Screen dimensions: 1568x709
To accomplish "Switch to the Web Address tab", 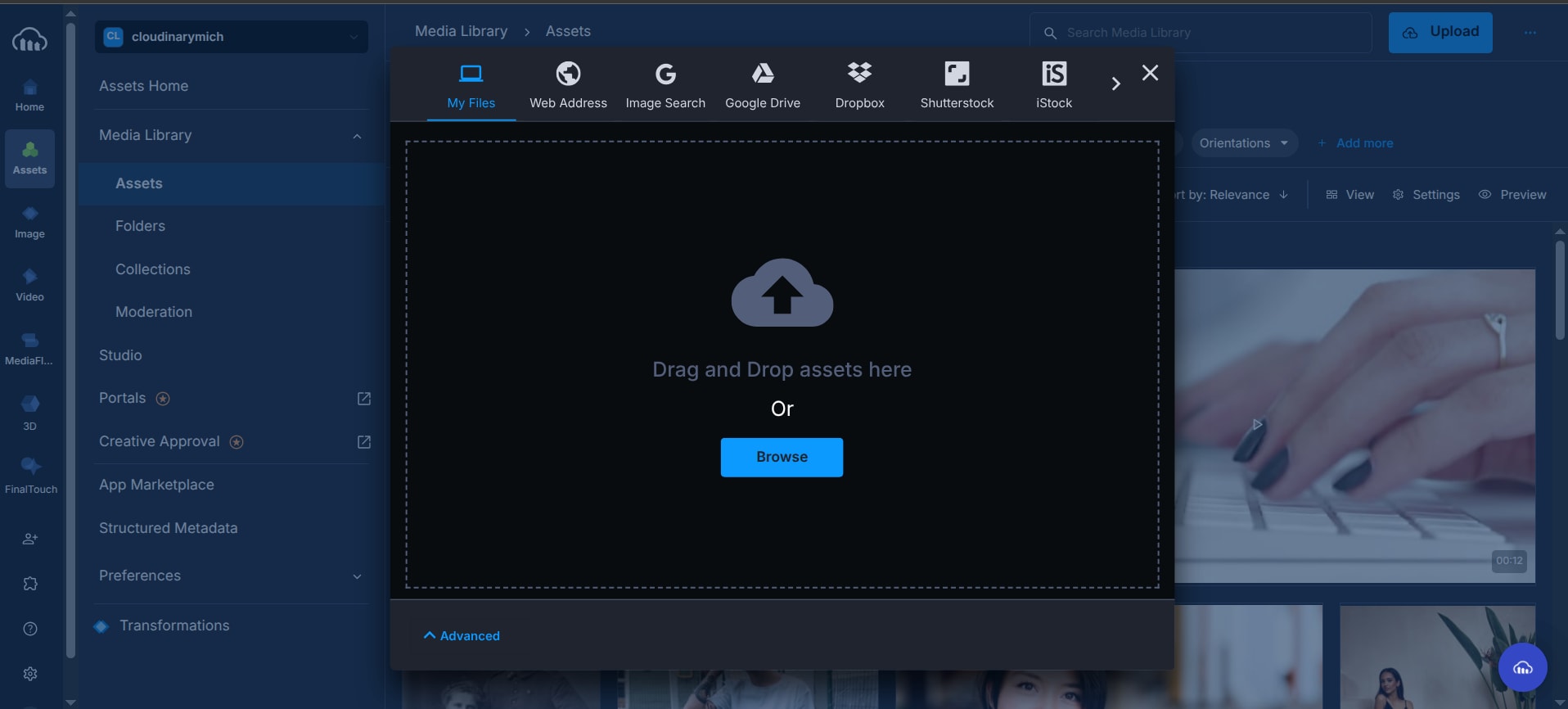I will (x=568, y=85).
